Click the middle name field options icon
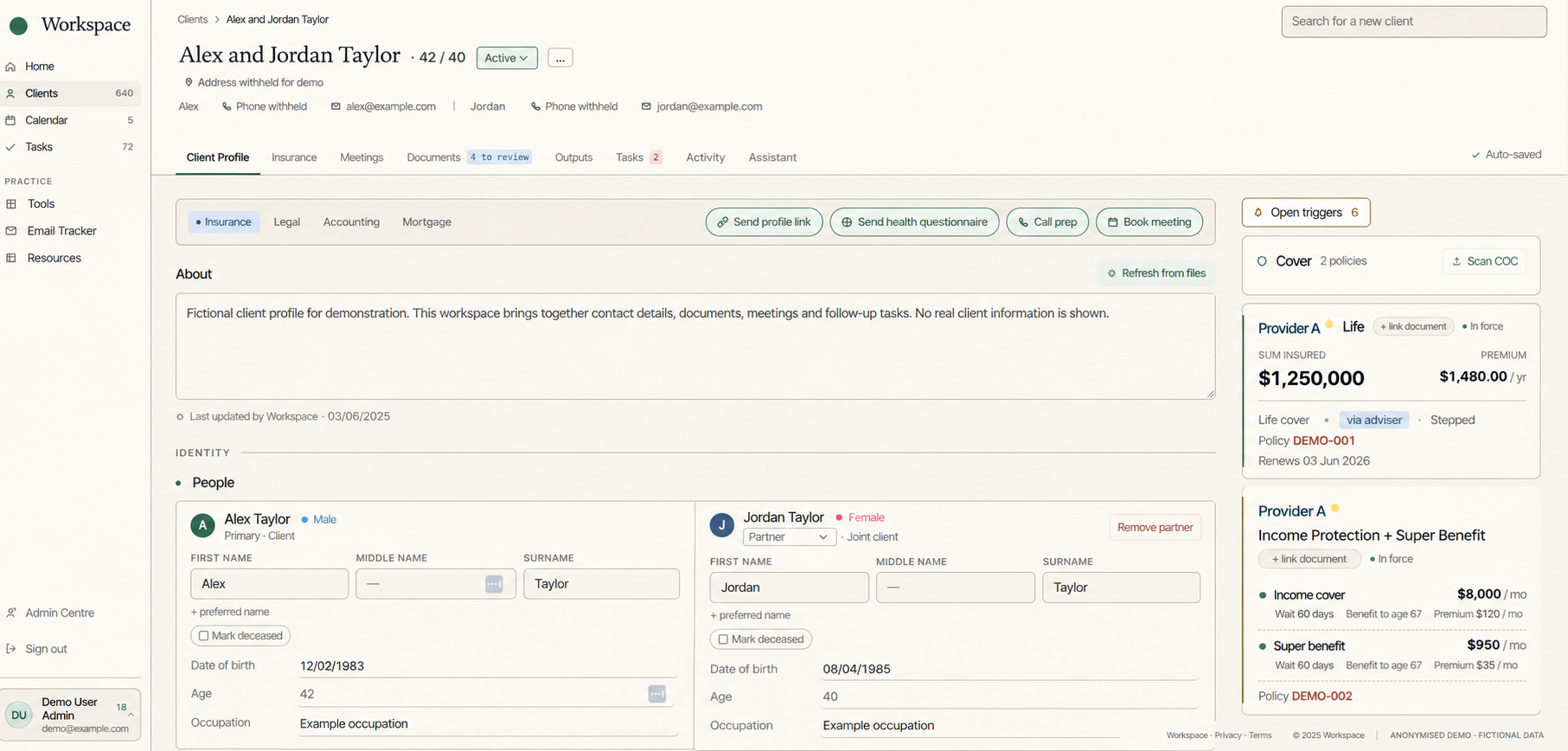 click(x=494, y=584)
